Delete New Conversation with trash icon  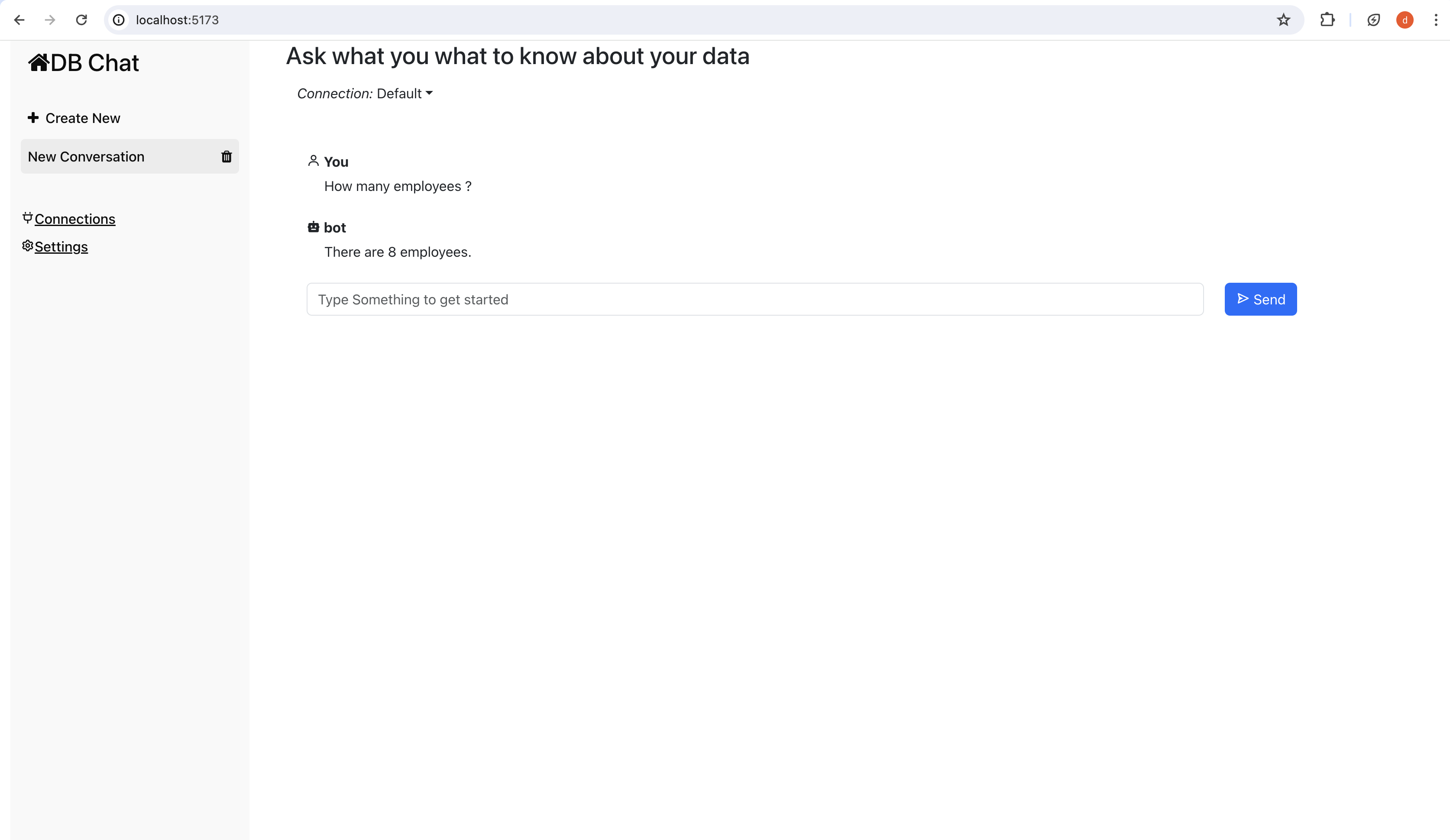pos(226,156)
